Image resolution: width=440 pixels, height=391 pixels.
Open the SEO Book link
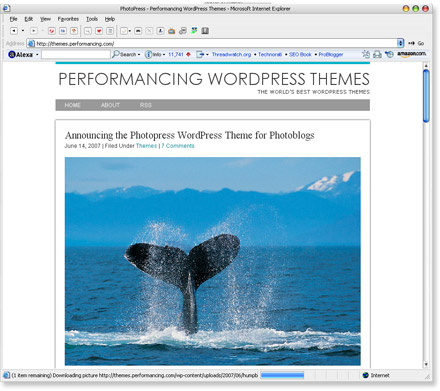[x=300, y=54]
